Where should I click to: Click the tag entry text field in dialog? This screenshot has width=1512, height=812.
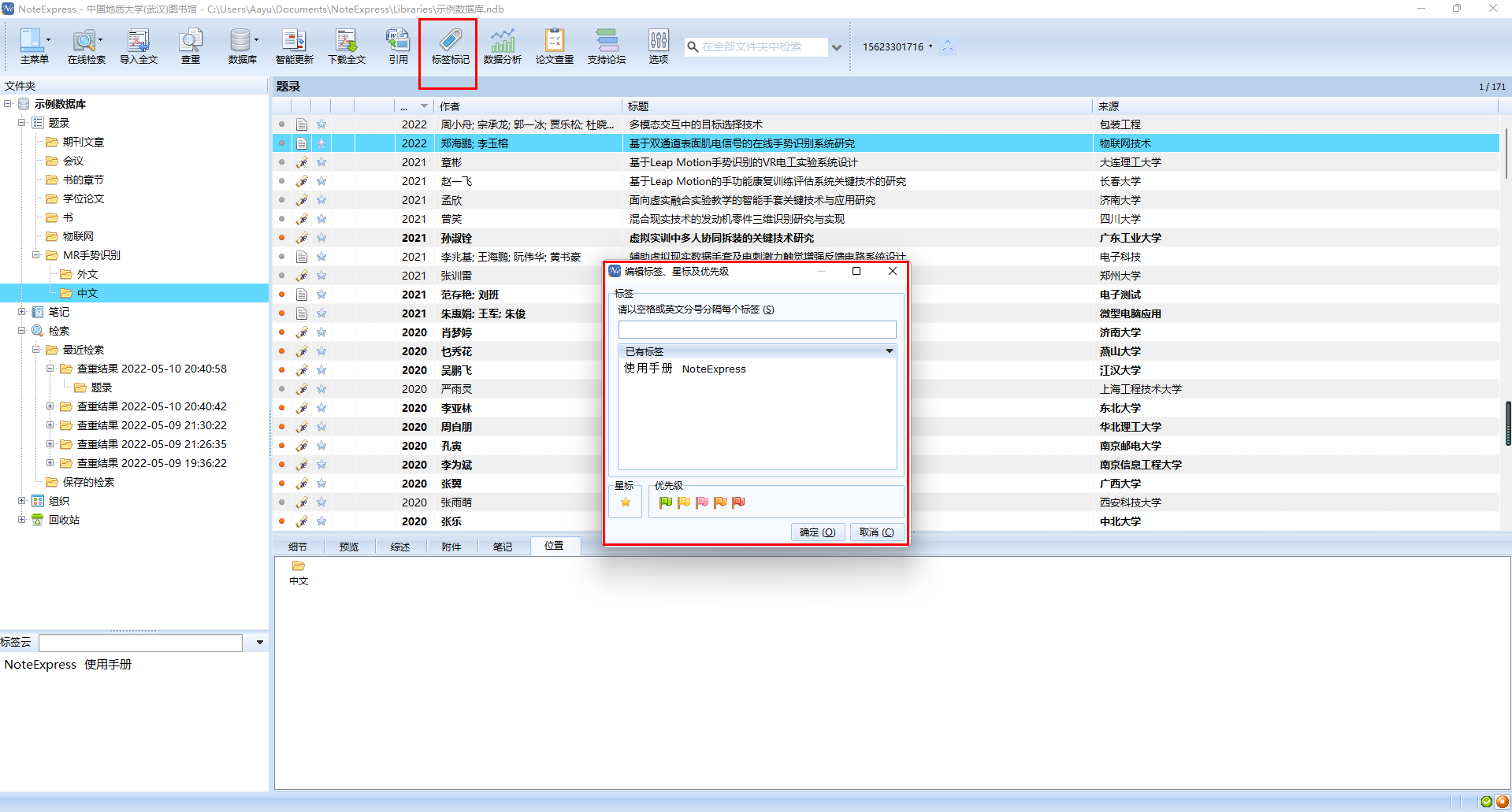point(756,329)
